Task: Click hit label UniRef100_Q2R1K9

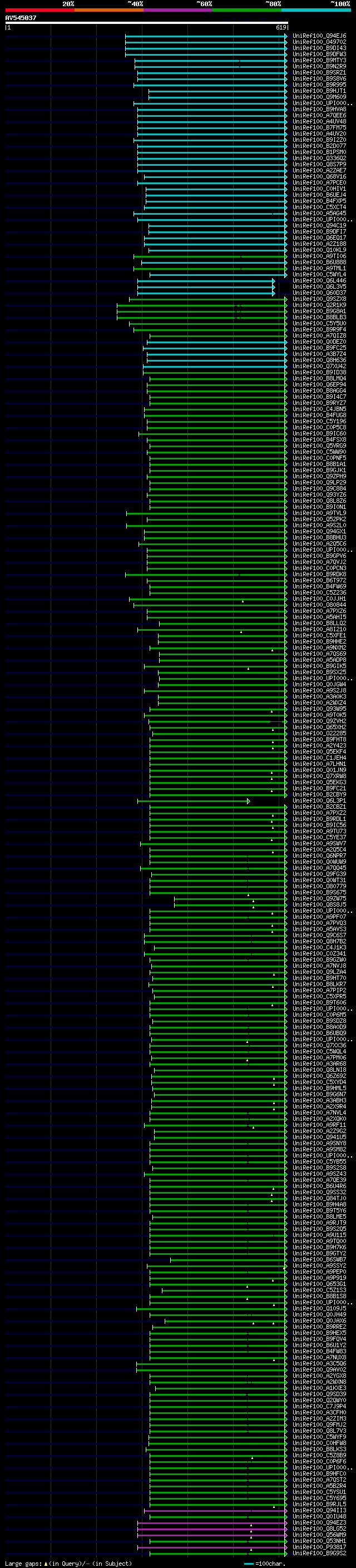Action: tap(319, 305)
